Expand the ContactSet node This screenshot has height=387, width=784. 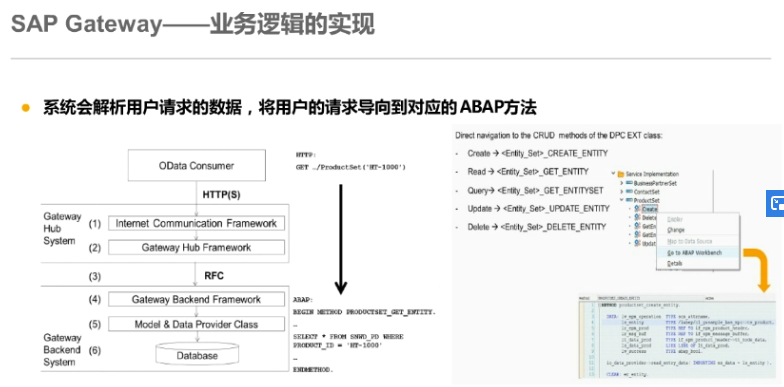click(x=622, y=192)
